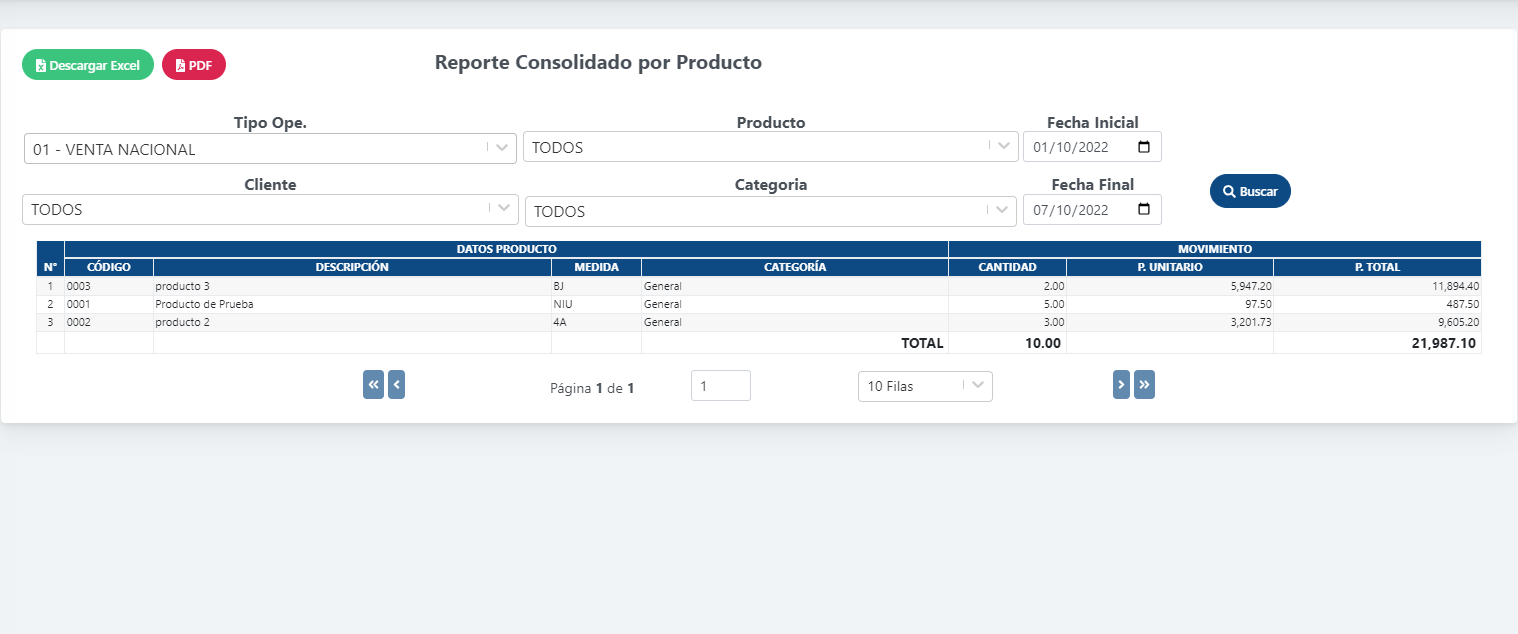Go to first page of results
The width and height of the screenshot is (1518, 634).
[373, 385]
